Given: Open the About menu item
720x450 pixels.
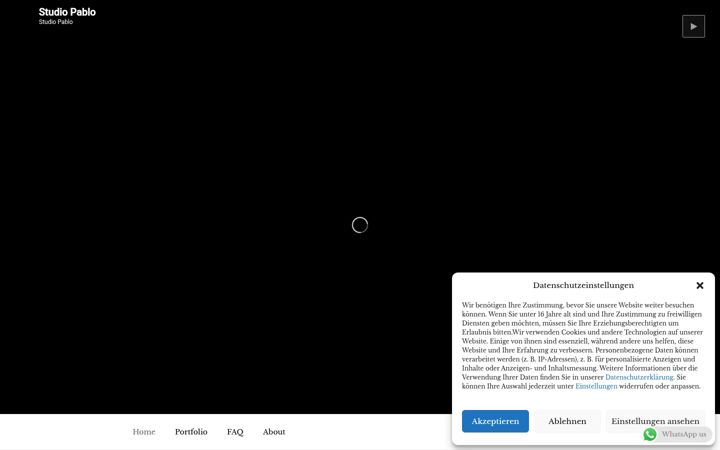Looking at the screenshot, I should click(x=274, y=432).
